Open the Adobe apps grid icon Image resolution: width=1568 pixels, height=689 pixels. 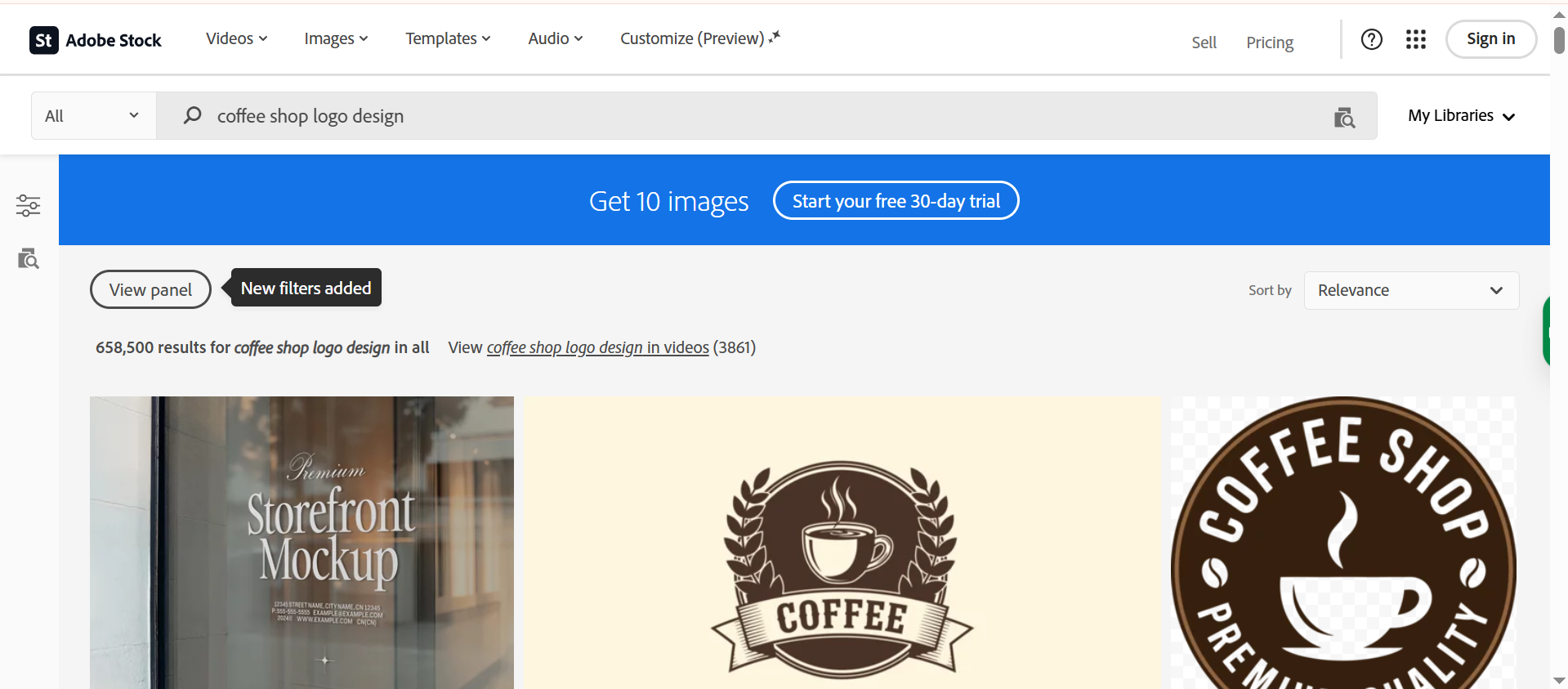(x=1416, y=39)
